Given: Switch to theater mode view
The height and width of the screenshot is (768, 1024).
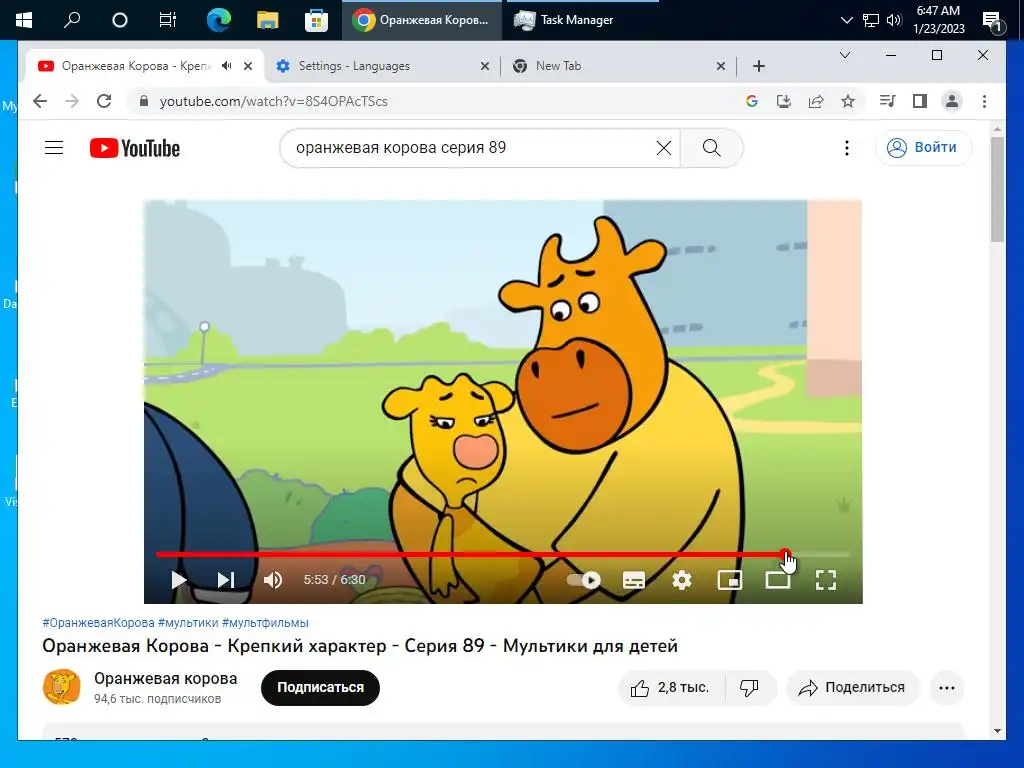Looking at the screenshot, I should 778,580.
